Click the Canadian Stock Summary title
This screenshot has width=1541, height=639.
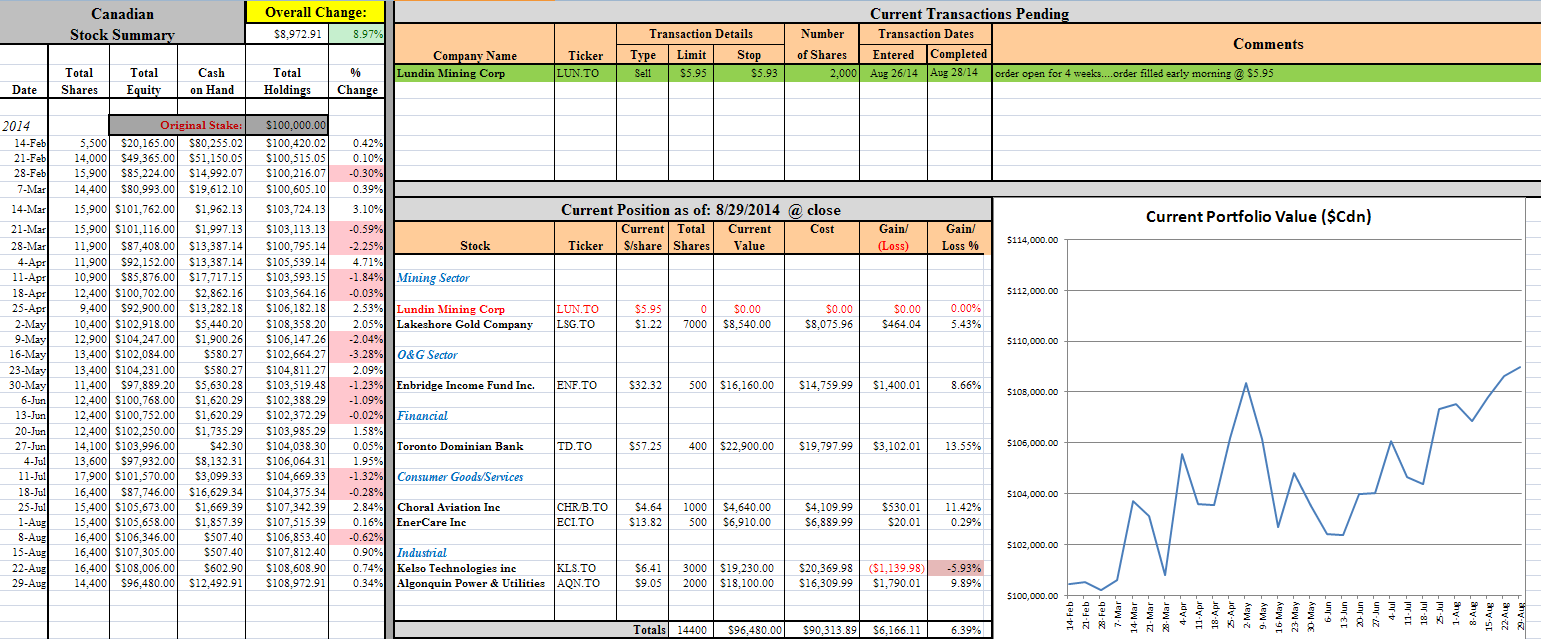pos(122,25)
